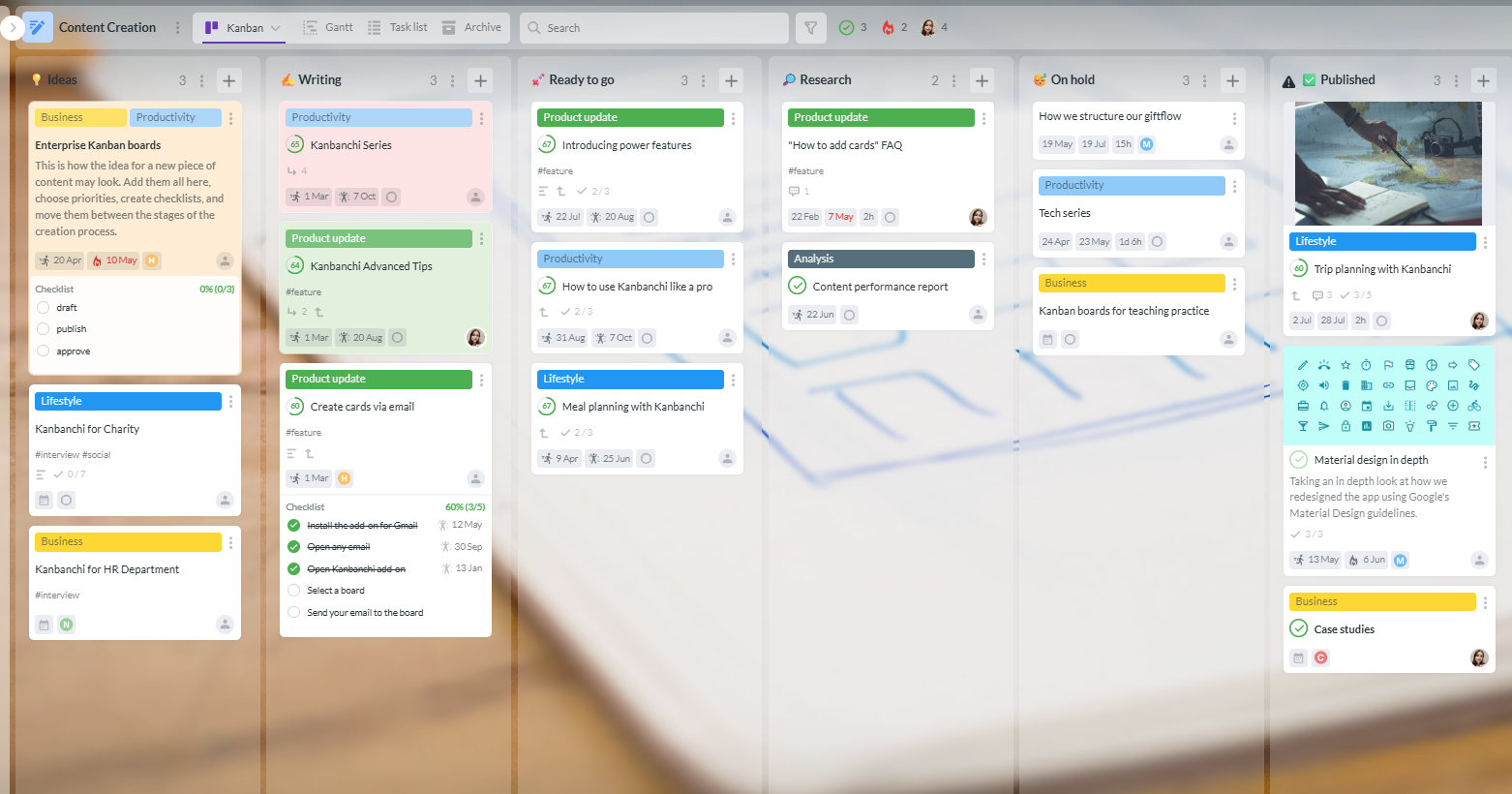Uncheck Open any email item
This screenshot has width=1512, height=794.
tap(293, 546)
